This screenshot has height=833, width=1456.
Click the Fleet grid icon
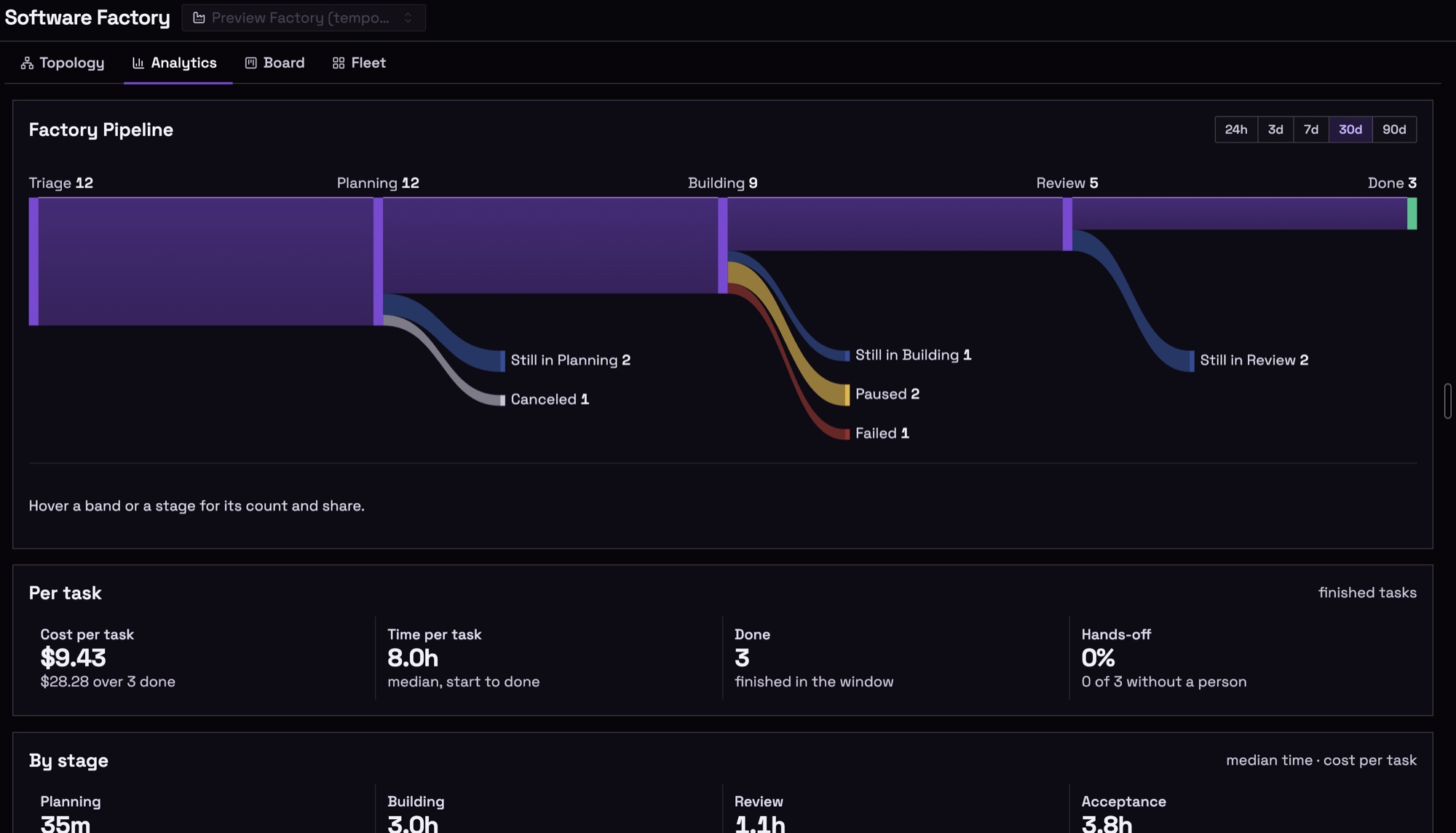[339, 63]
